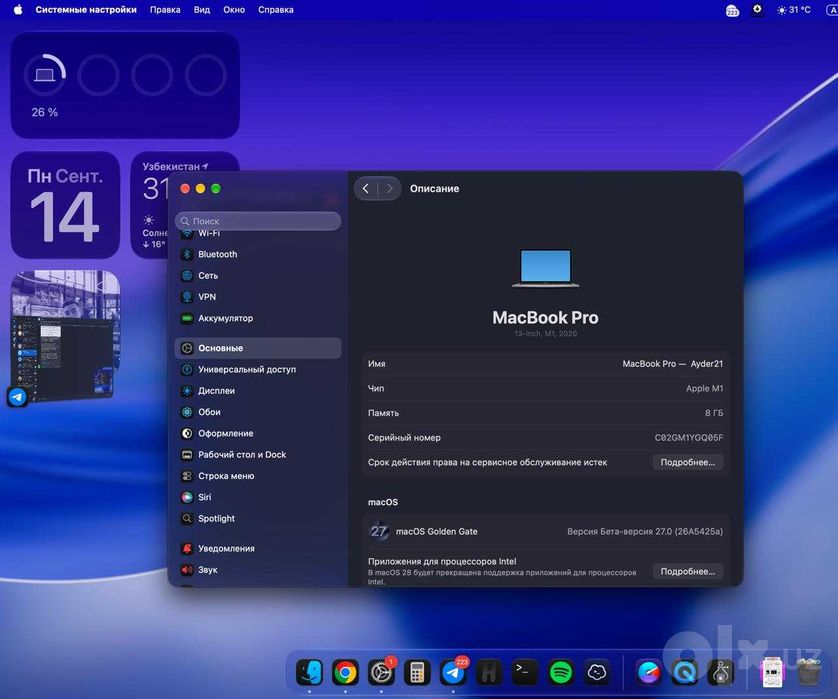Image resolution: width=838 pixels, height=699 pixels.
Task: Open Обои wallpaper settings
Action: 258,412
